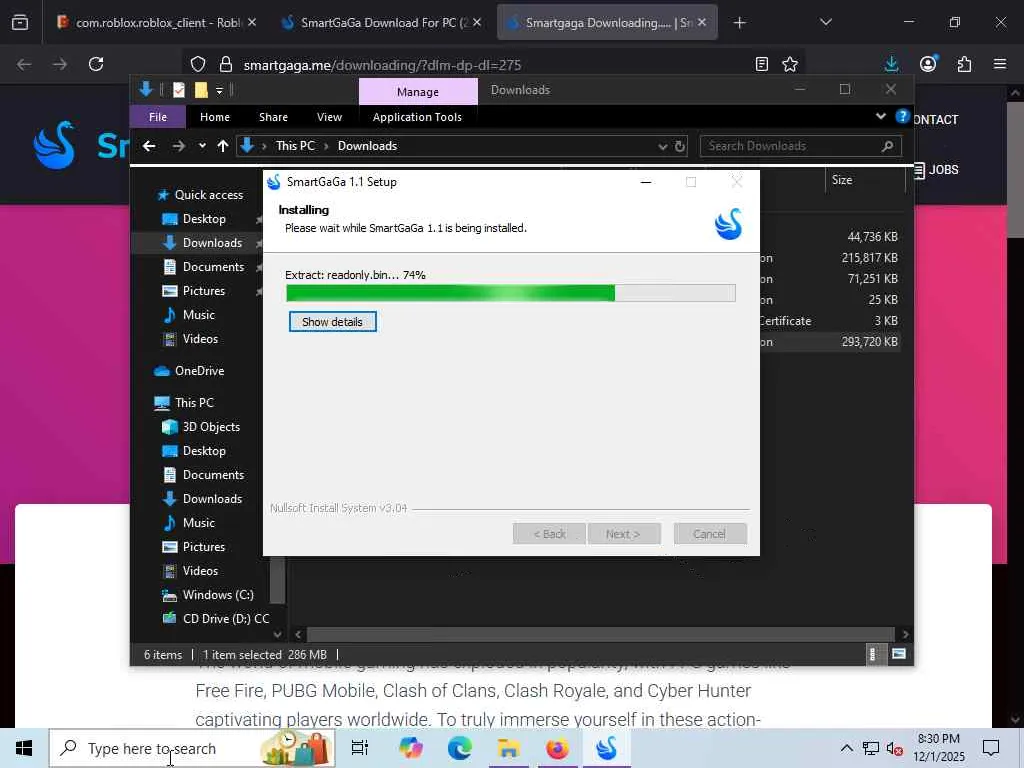Open Microsoft Edge from taskbar
The height and width of the screenshot is (768, 1024).
(x=460, y=748)
